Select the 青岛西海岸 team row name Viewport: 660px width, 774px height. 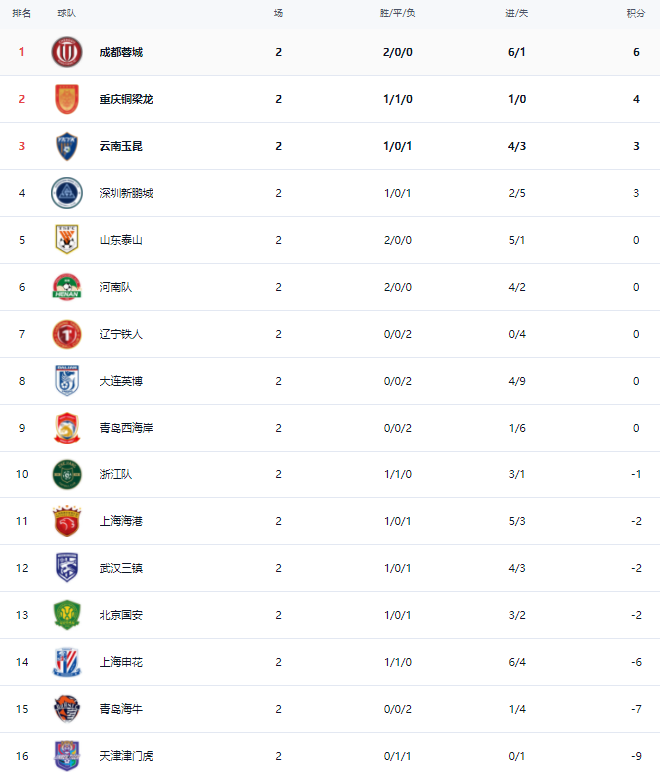126,428
